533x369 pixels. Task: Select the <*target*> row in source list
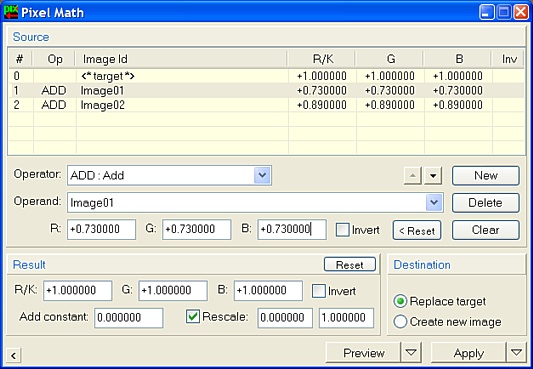tap(266, 76)
